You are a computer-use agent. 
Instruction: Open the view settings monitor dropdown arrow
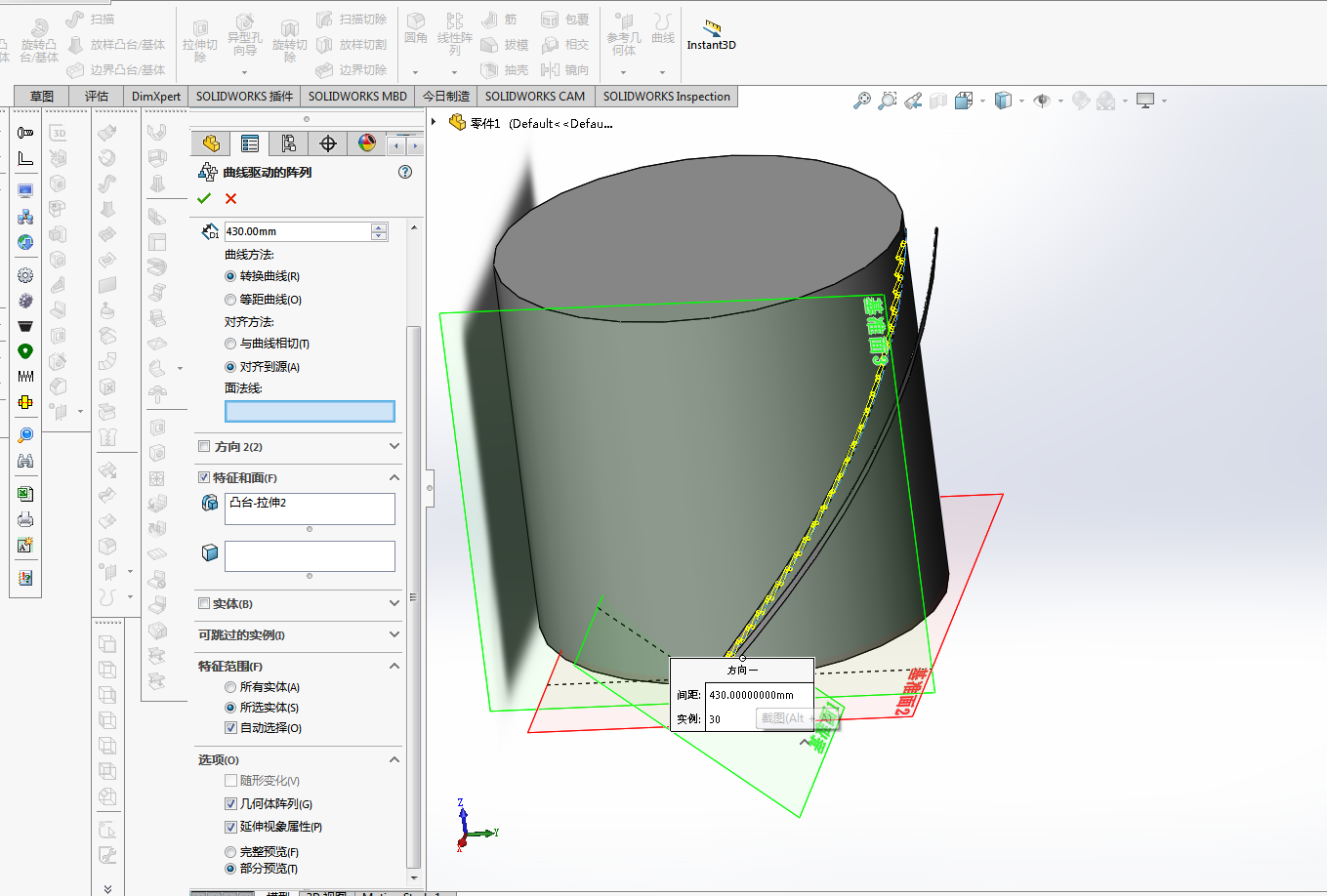[1165, 101]
